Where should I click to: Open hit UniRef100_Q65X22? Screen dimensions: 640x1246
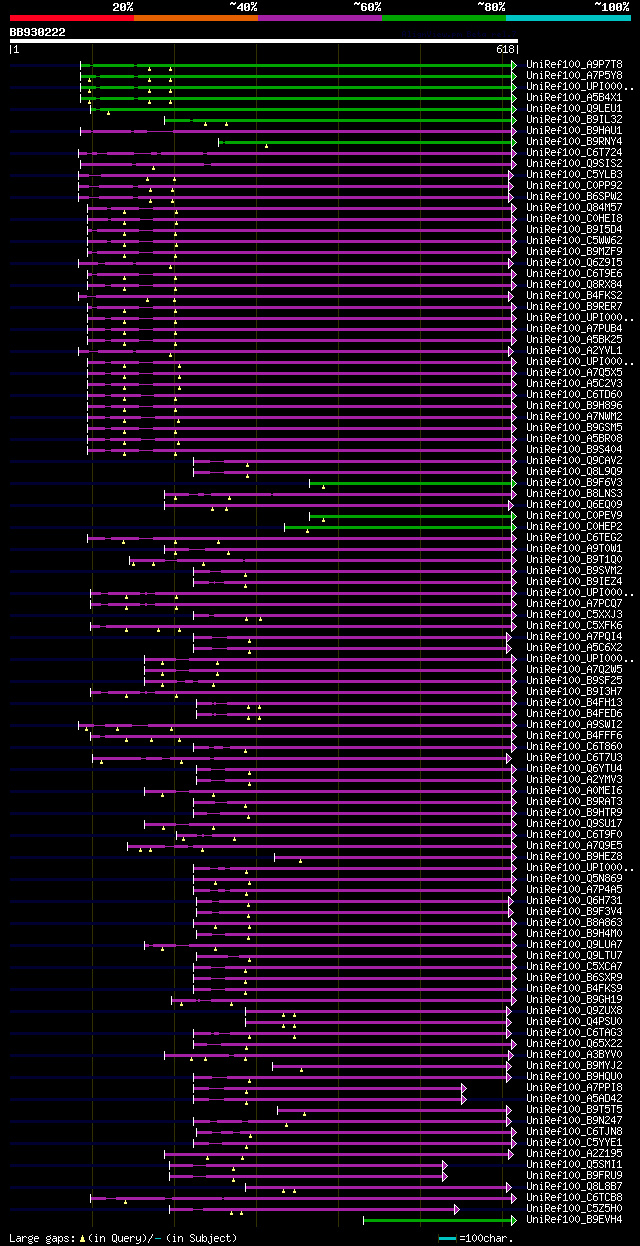pyautogui.click(x=574, y=1044)
